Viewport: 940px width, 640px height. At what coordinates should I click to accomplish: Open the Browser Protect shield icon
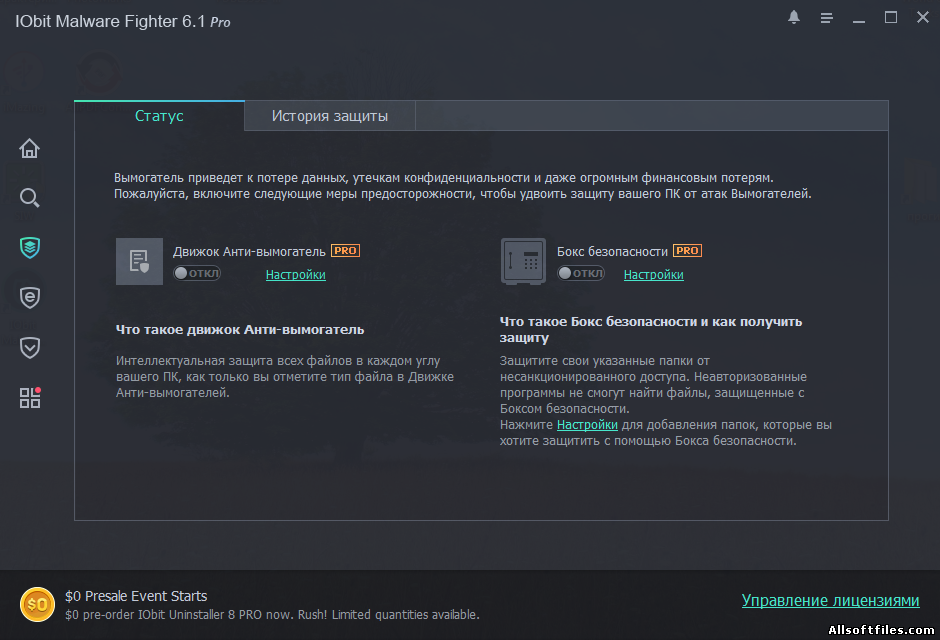pyautogui.click(x=29, y=297)
